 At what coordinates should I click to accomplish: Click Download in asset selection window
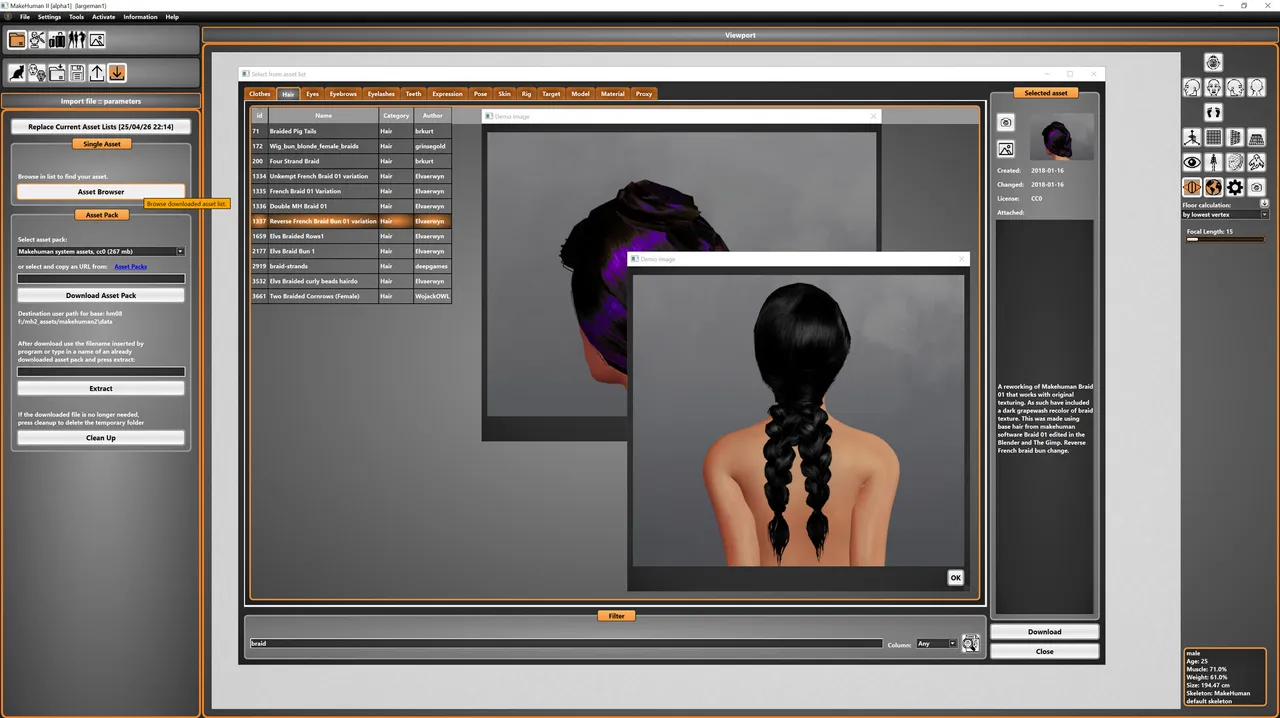(x=1045, y=632)
